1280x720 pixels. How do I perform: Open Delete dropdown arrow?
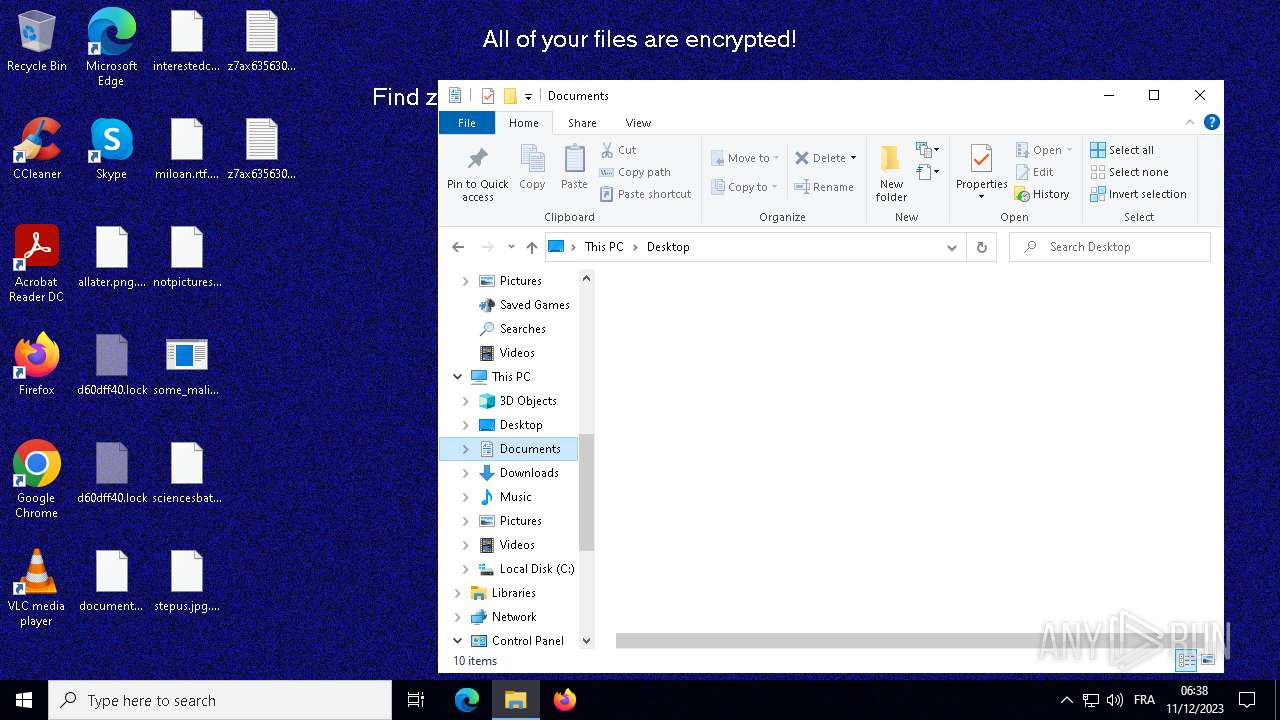pyautogui.click(x=853, y=158)
